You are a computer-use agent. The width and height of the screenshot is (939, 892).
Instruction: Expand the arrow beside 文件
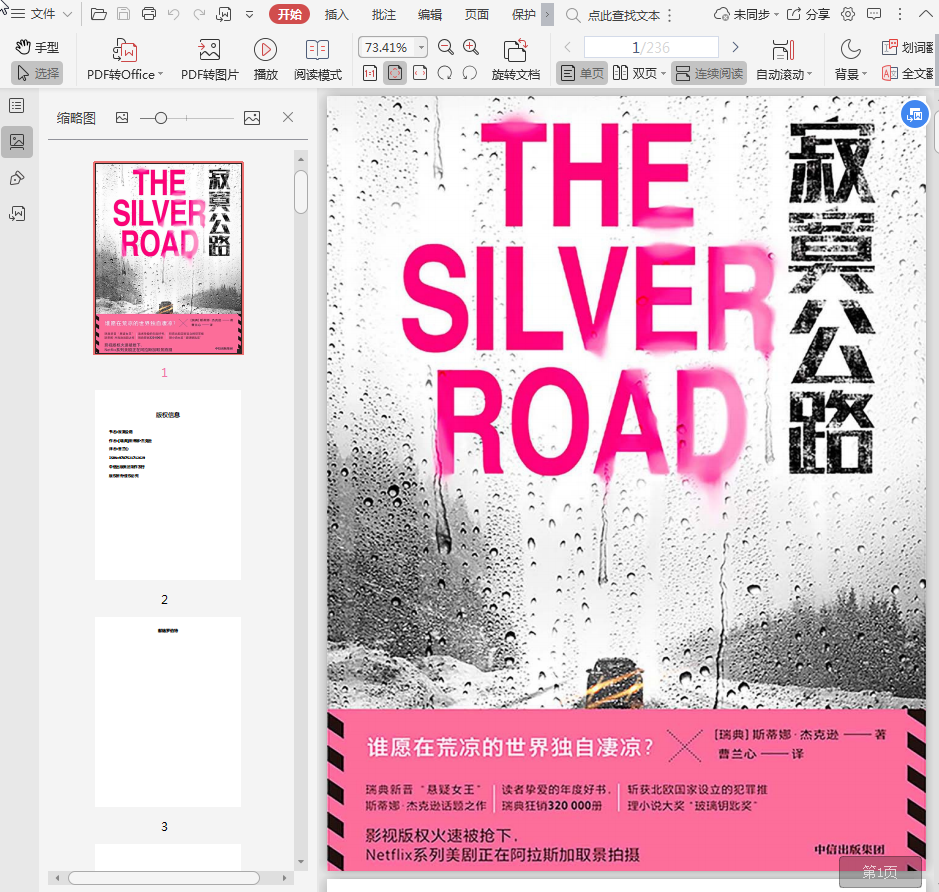point(68,14)
